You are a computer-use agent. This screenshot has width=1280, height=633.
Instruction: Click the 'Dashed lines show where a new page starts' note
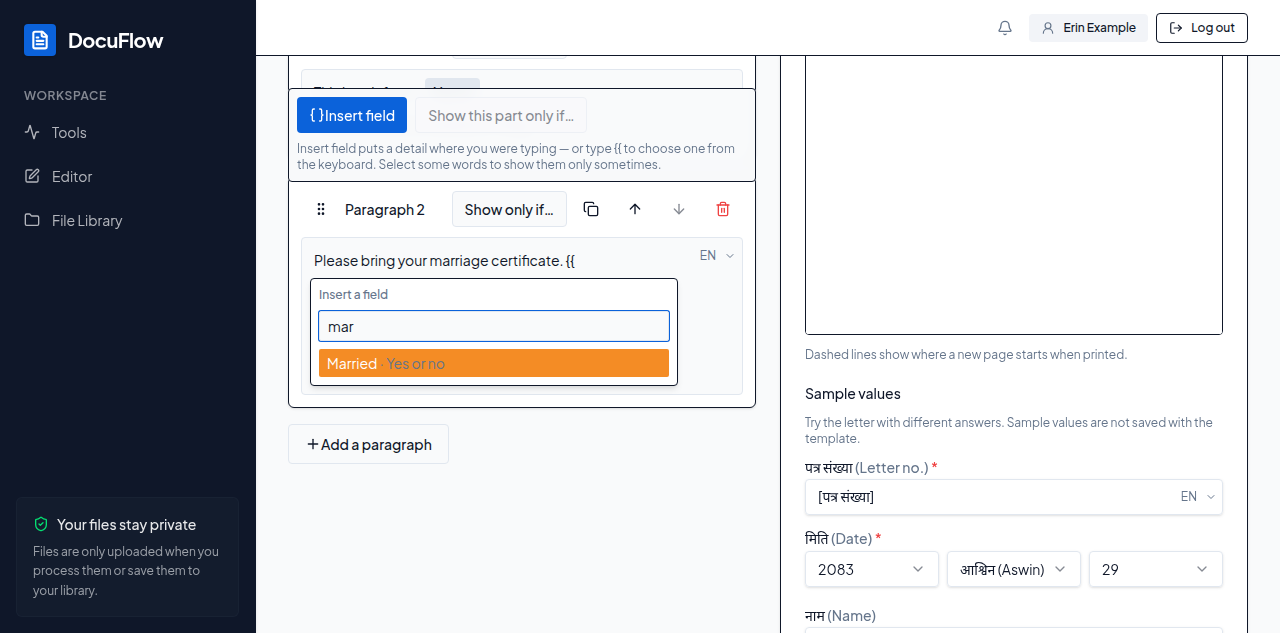966,354
